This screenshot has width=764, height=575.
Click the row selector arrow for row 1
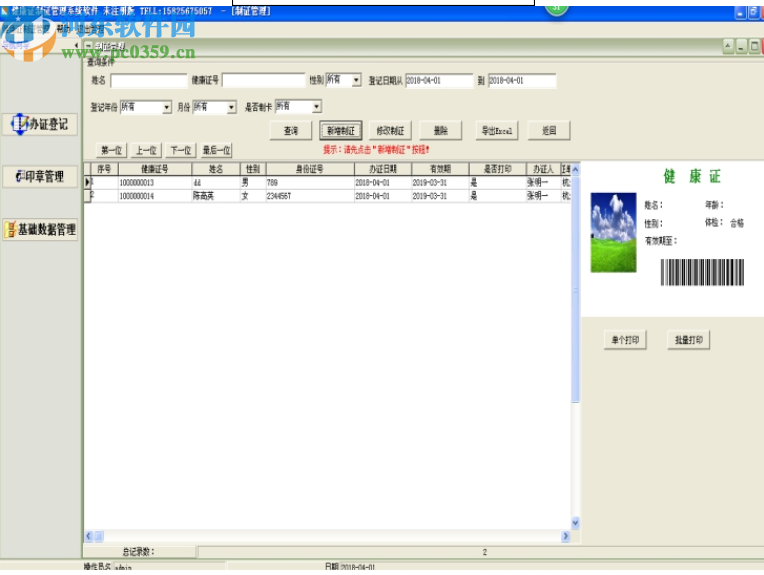click(x=88, y=182)
